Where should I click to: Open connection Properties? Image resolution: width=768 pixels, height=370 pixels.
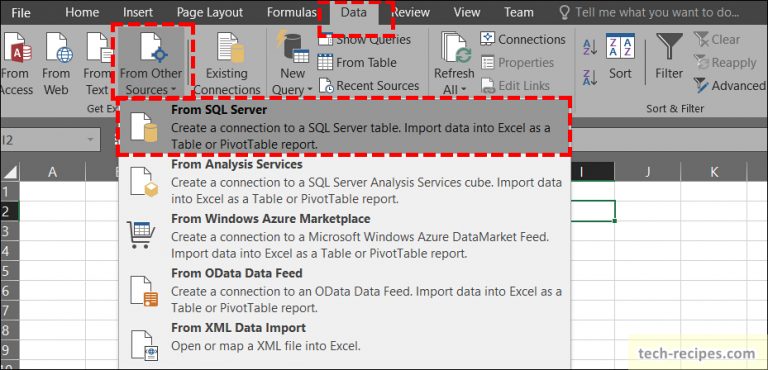pos(517,63)
